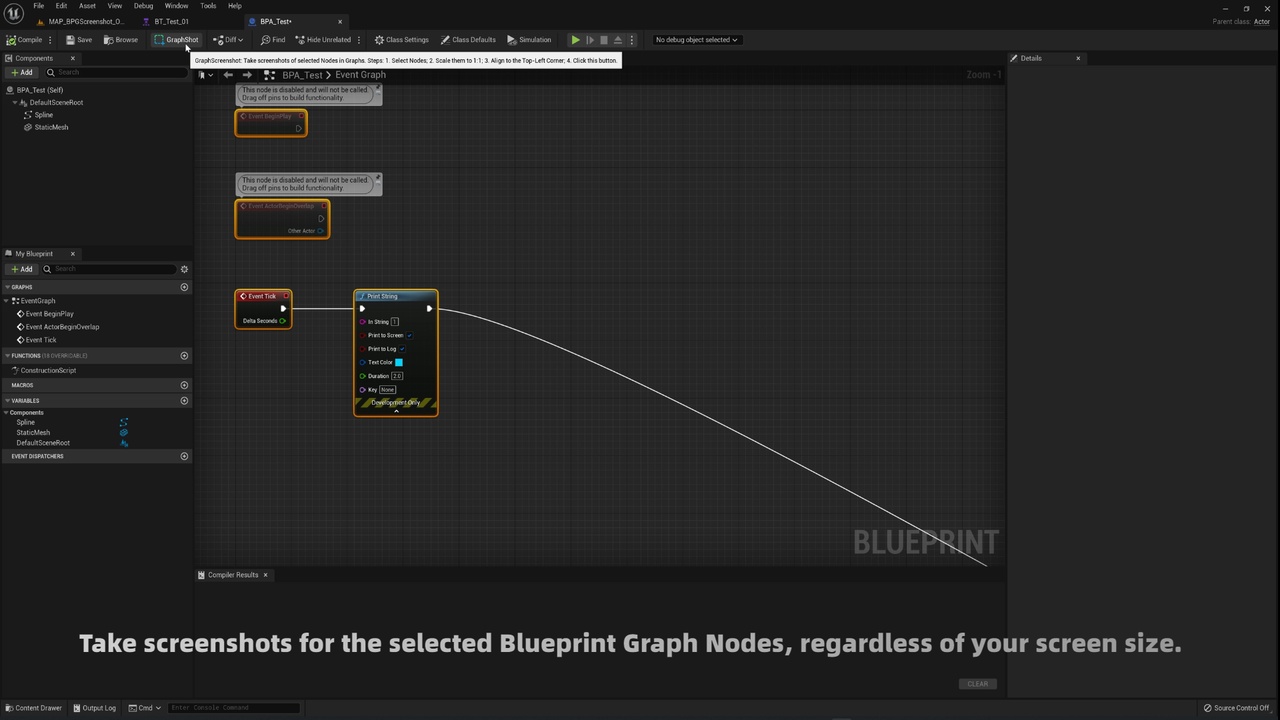Screen dimensions: 1280x720
Task: Open the Asset menu
Action: pos(88,6)
